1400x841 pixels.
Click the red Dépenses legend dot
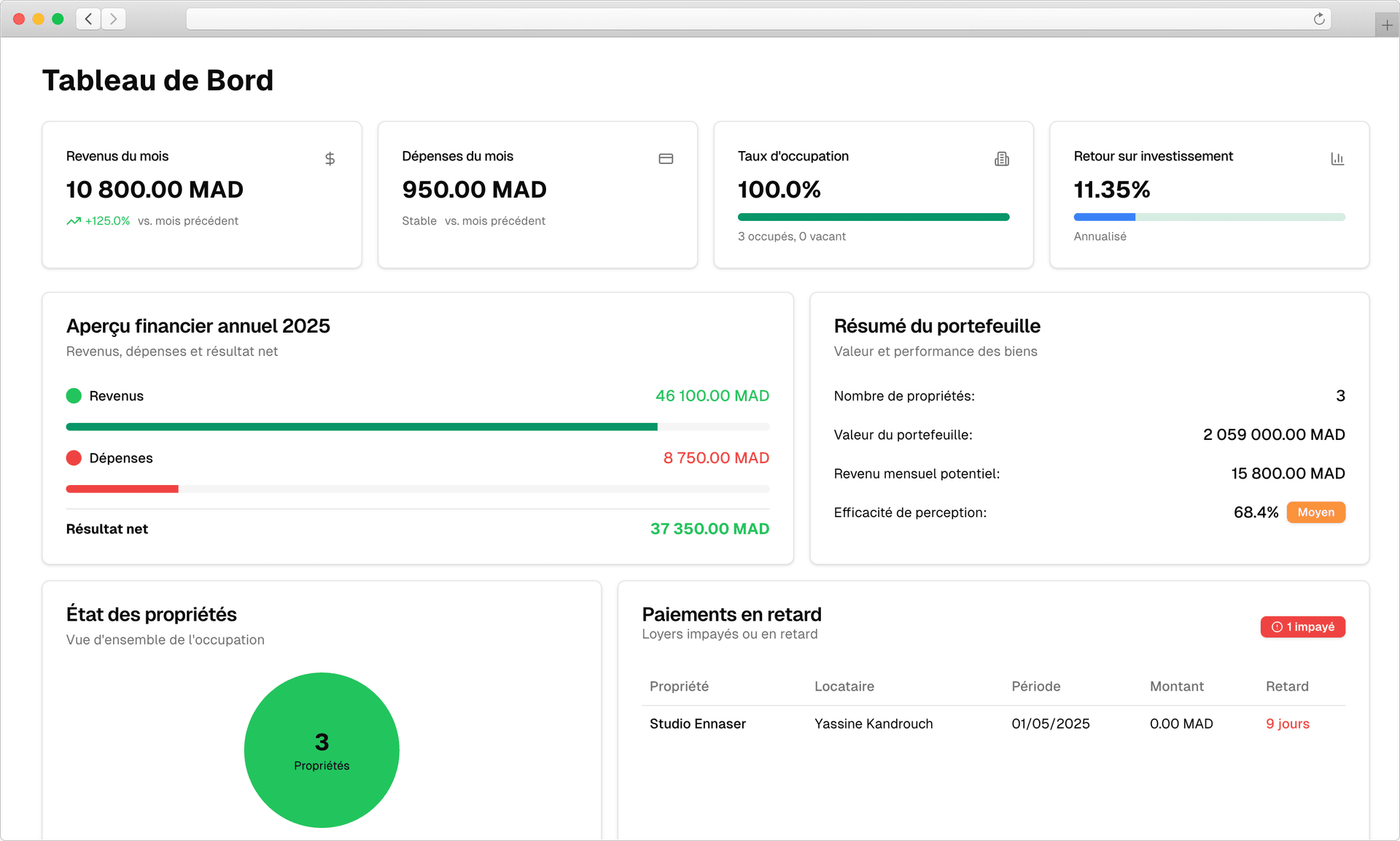[x=73, y=457]
